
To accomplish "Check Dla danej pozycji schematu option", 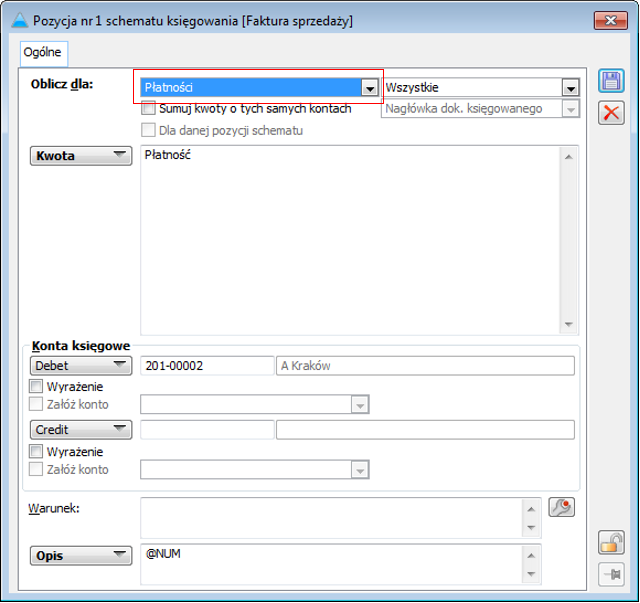I will [x=148, y=130].
